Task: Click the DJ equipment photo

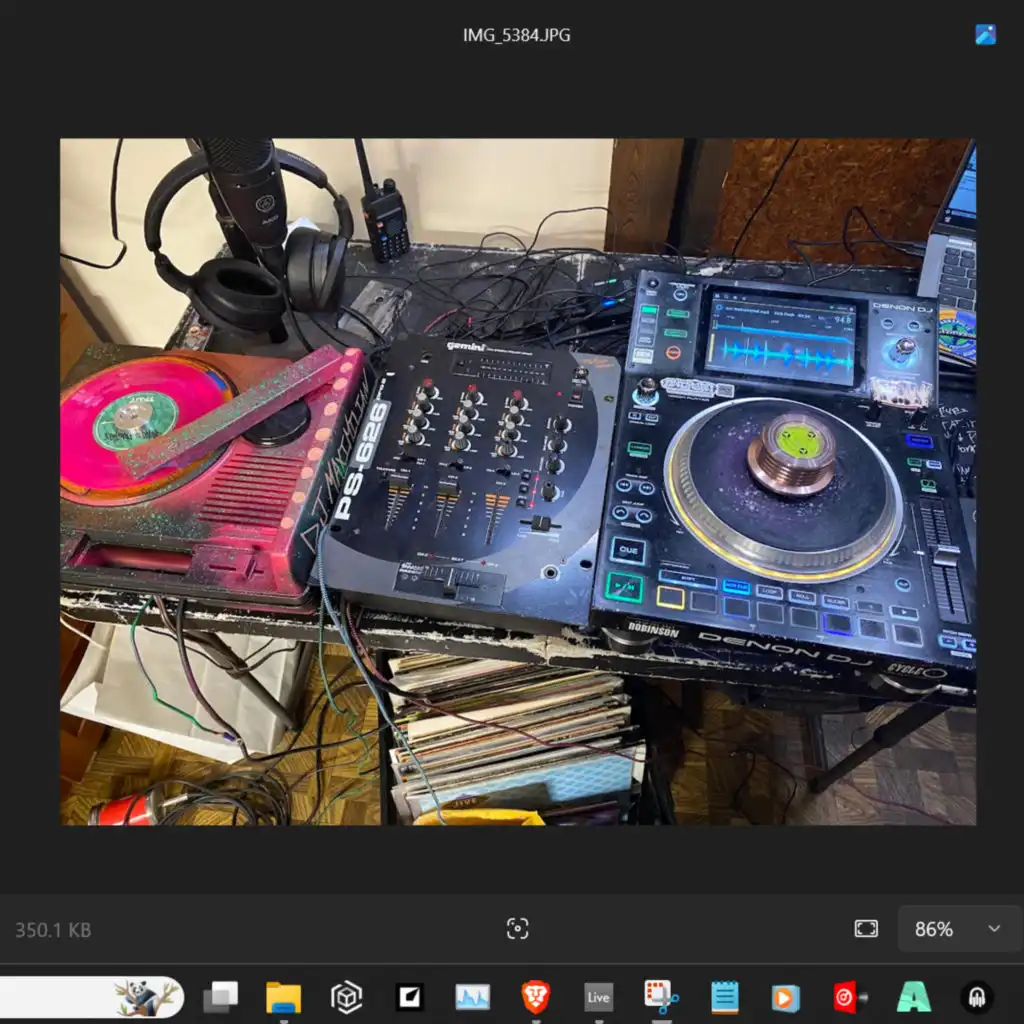Action: pos(518,481)
